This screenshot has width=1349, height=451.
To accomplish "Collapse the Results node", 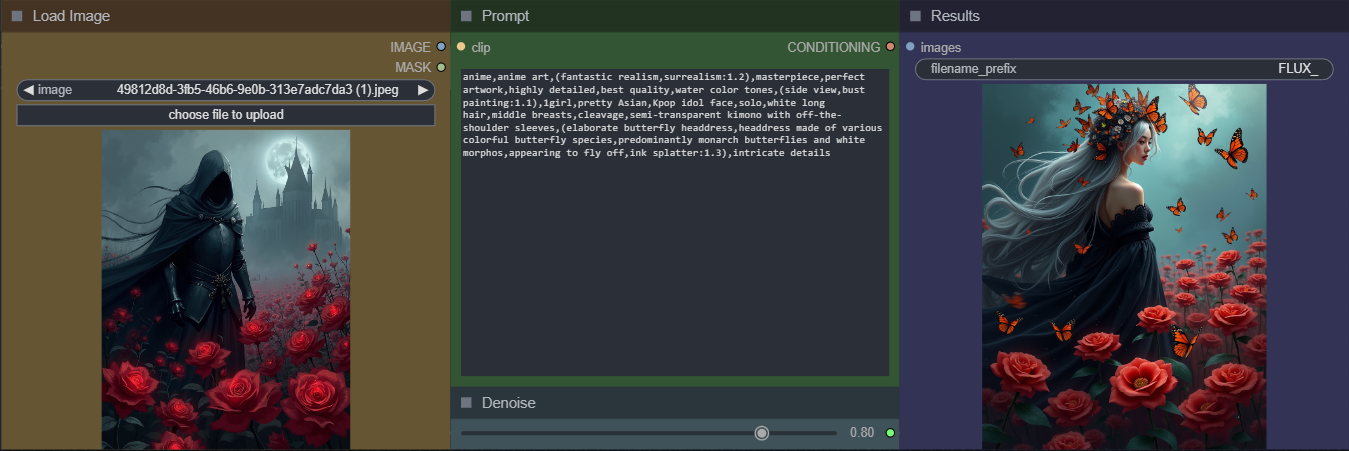I will (916, 16).
